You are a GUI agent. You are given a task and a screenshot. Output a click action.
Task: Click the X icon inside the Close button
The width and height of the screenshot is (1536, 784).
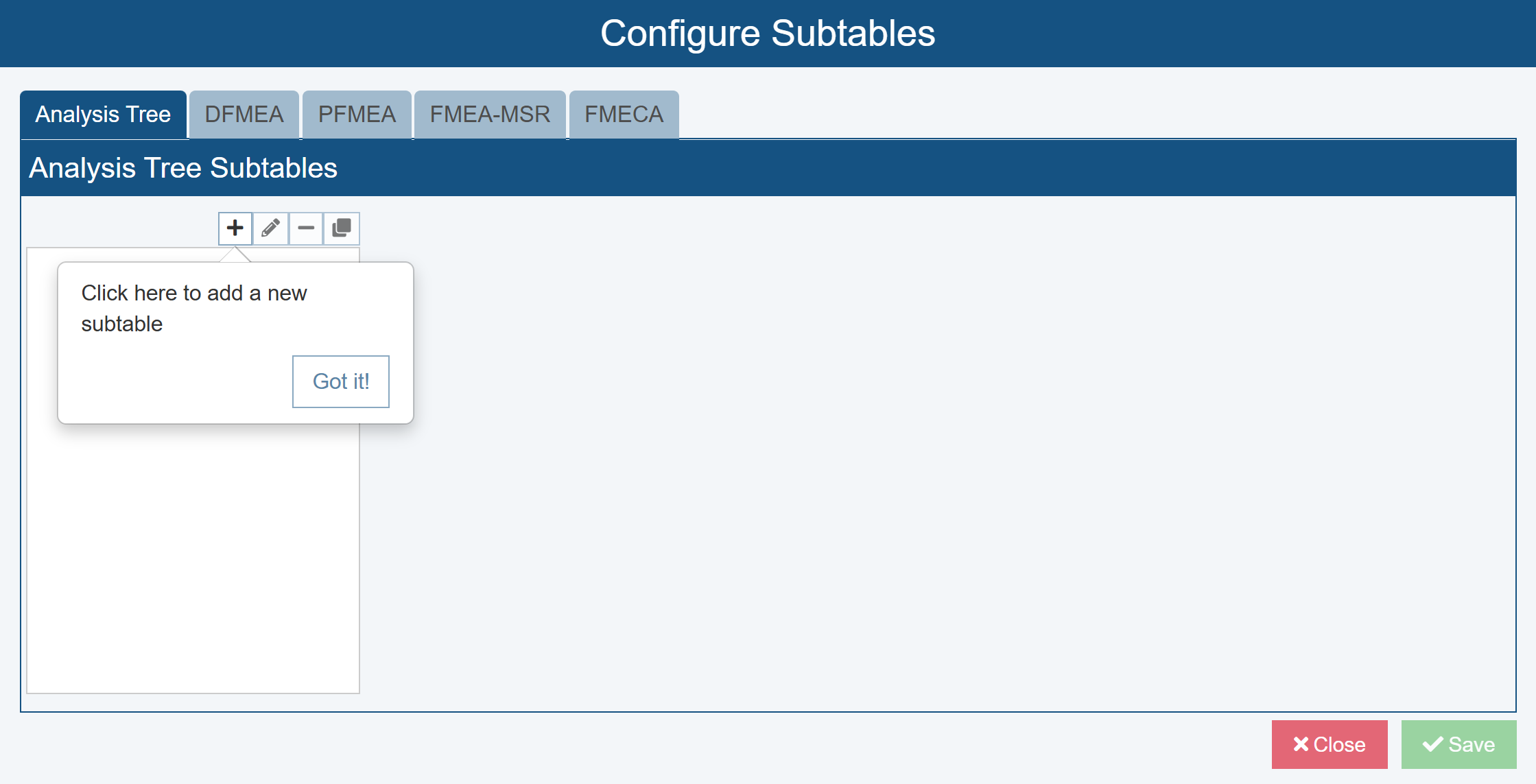click(1300, 744)
